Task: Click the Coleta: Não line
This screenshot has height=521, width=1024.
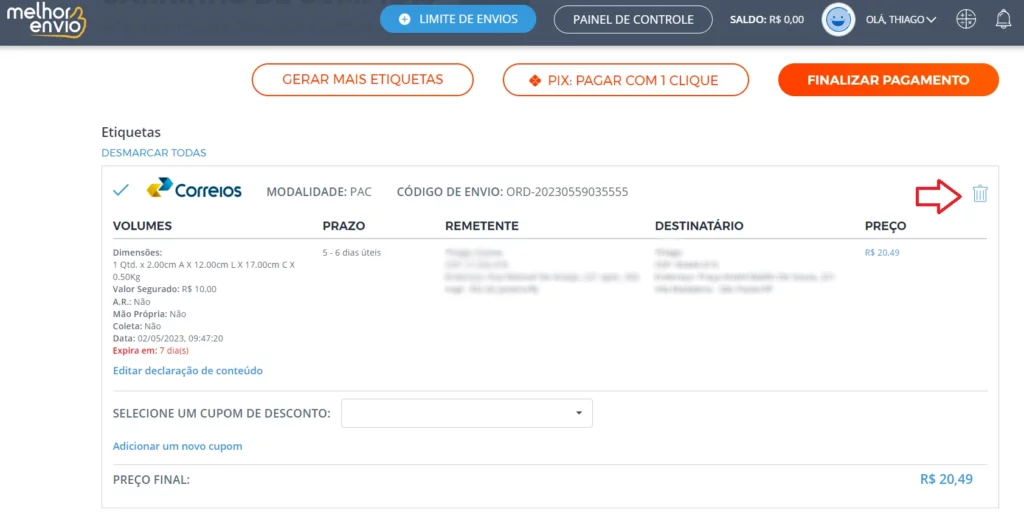Action: pos(136,326)
